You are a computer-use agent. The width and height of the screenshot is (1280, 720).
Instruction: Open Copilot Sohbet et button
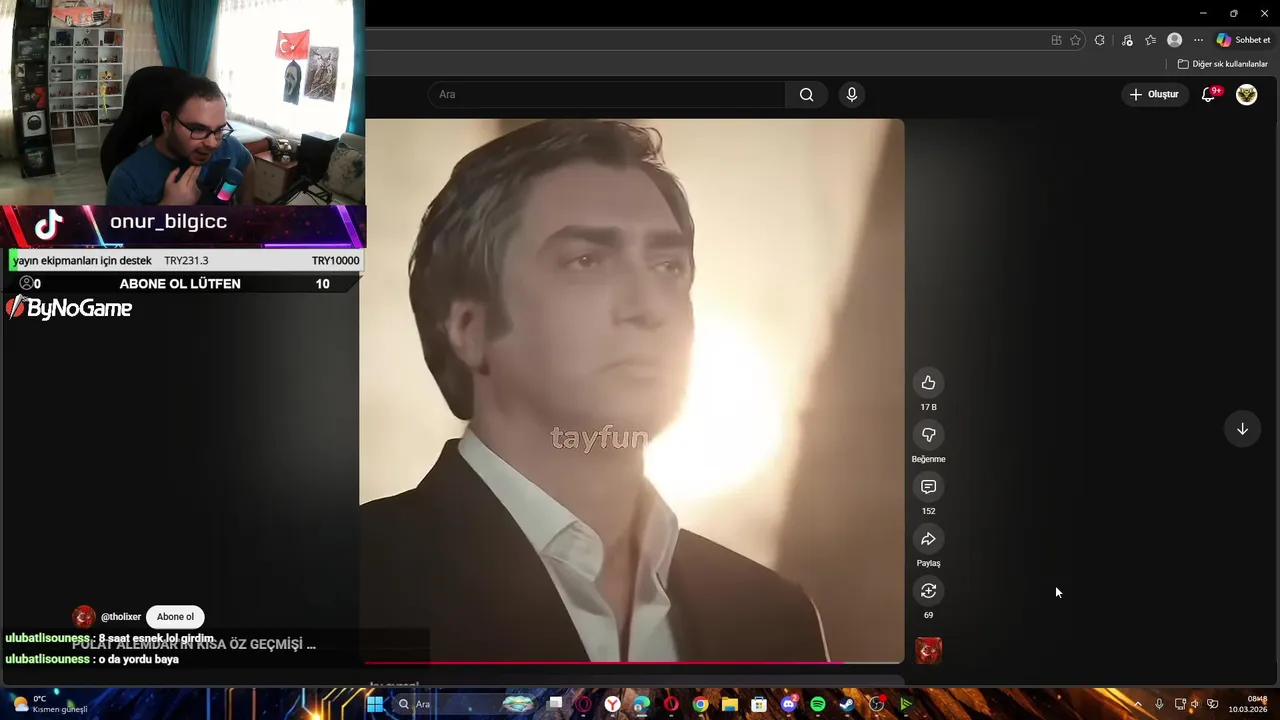pos(1243,40)
